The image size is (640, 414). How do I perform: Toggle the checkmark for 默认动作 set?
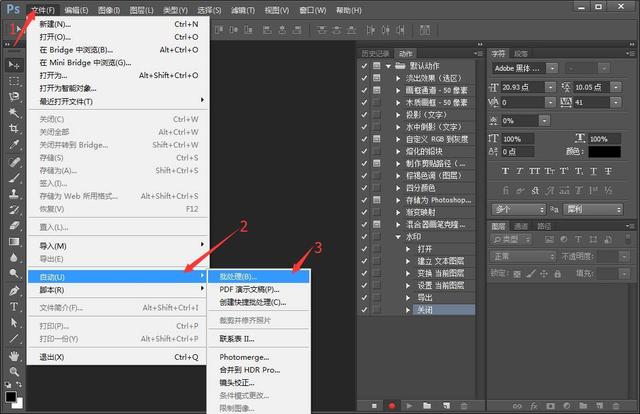[364, 66]
